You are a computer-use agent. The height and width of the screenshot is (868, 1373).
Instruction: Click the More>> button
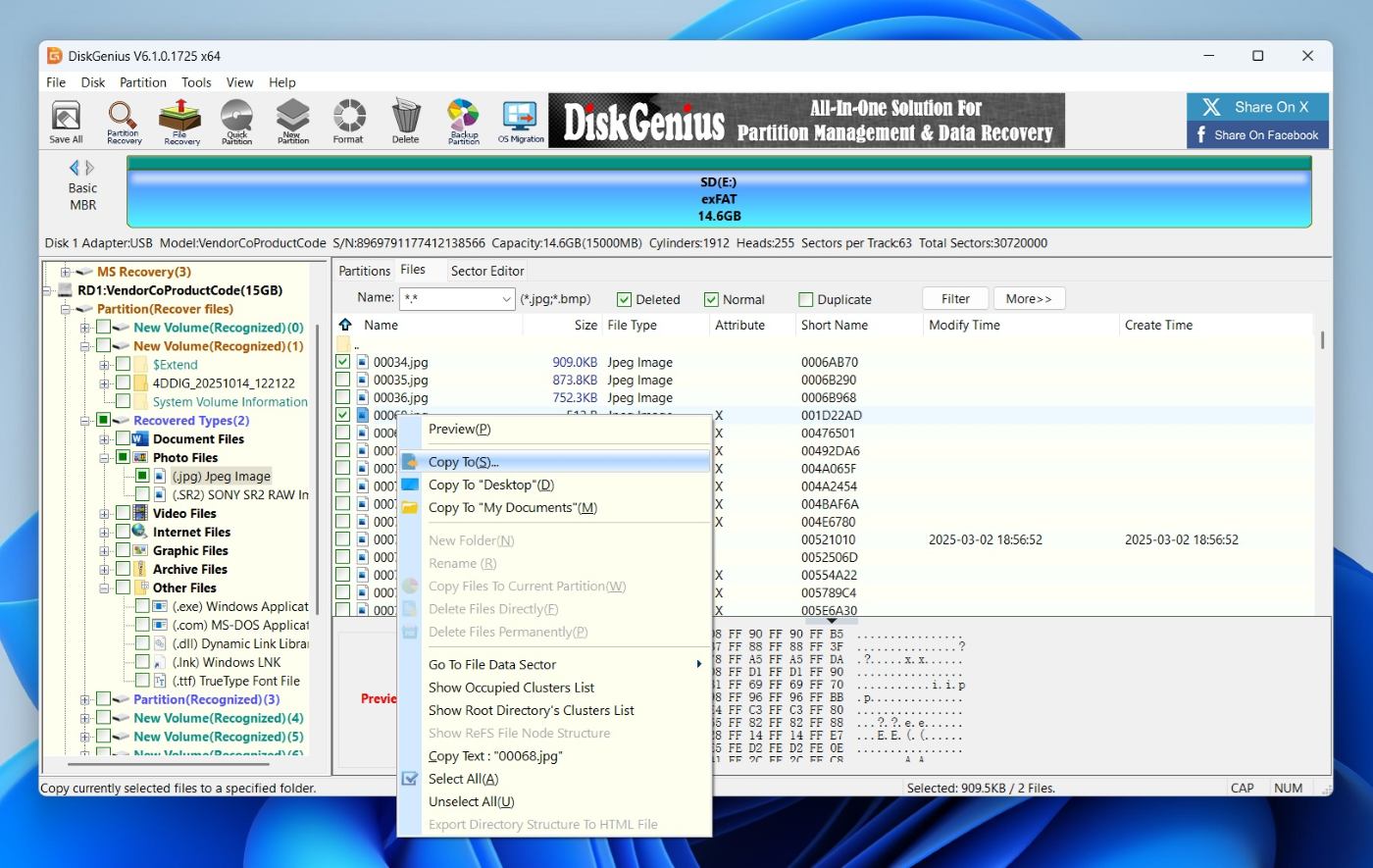coord(1029,298)
